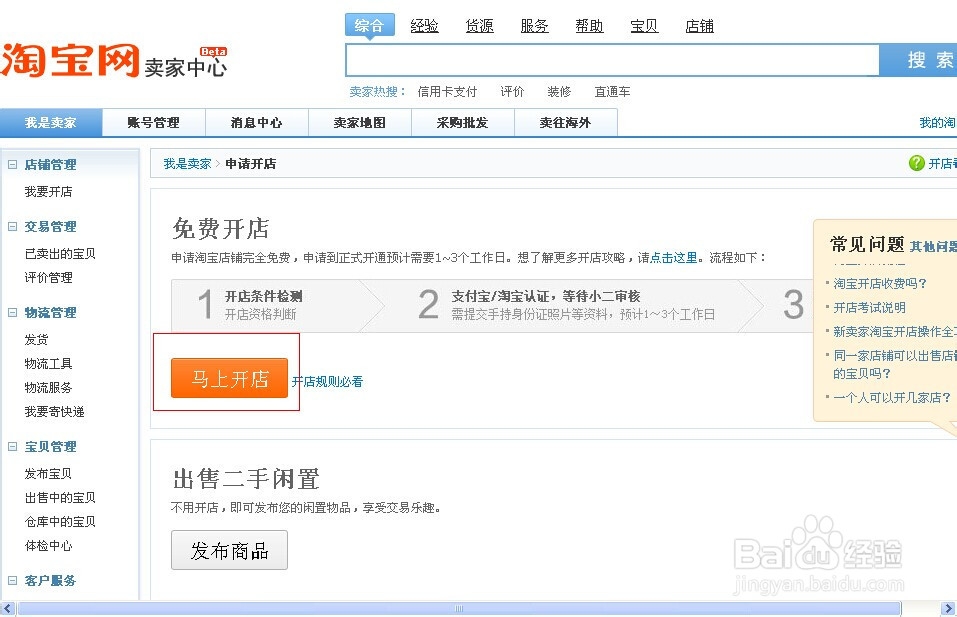Open 发货 in sidebar
This screenshot has height=617, width=957.
(36, 339)
